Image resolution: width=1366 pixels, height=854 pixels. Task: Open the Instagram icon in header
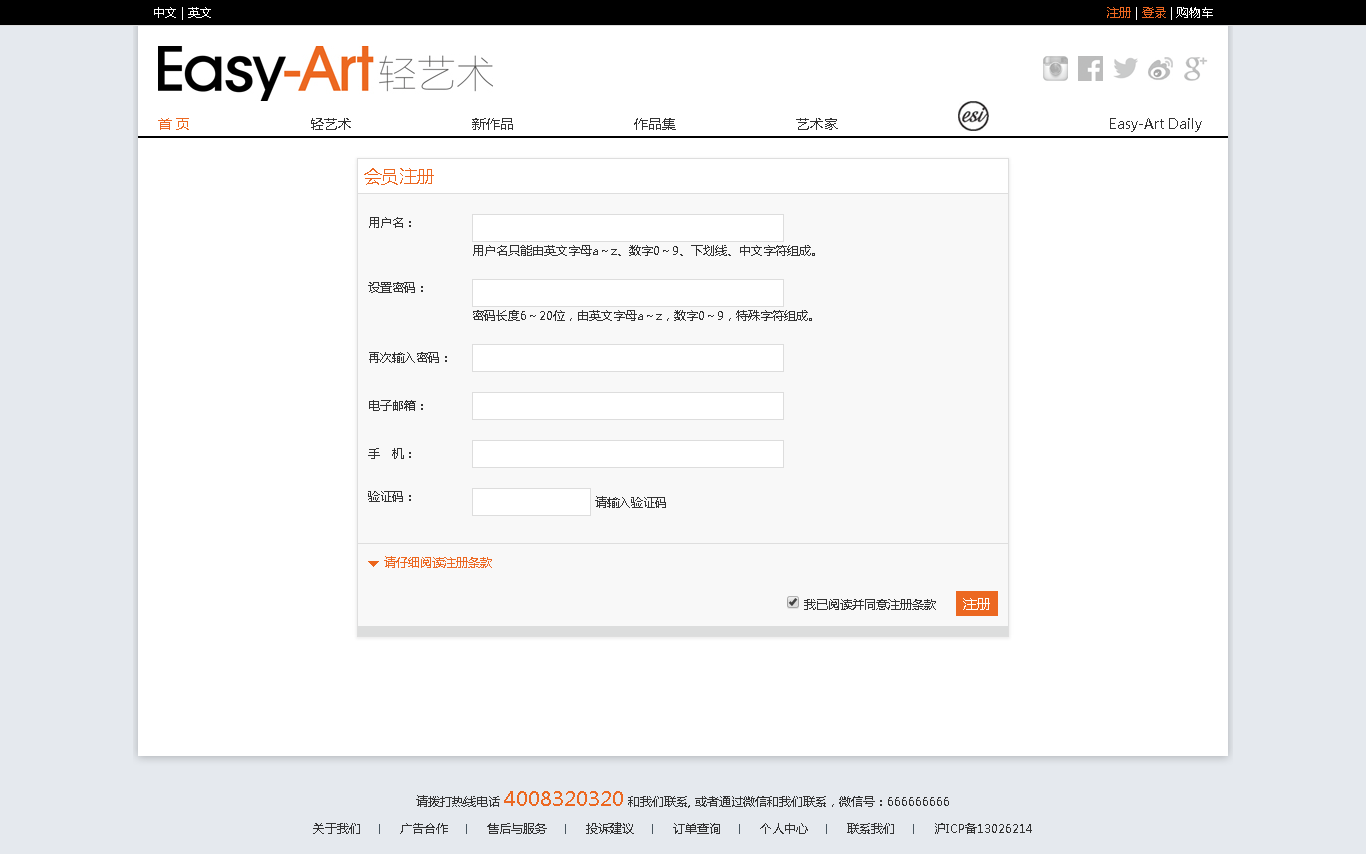coord(1055,69)
